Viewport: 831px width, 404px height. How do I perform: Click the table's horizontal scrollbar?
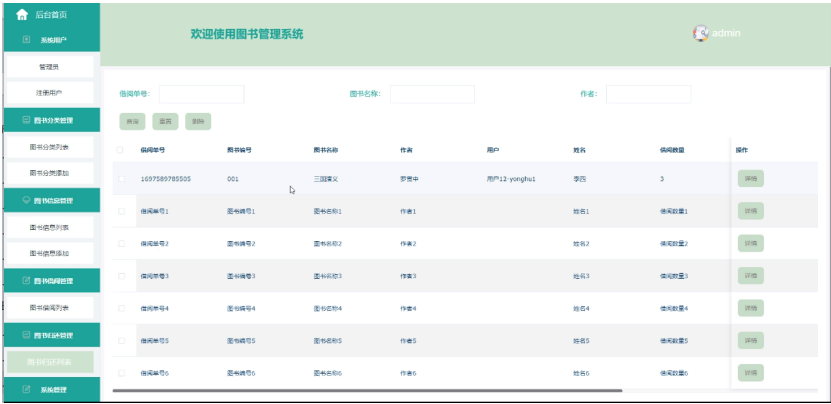pos(367,391)
